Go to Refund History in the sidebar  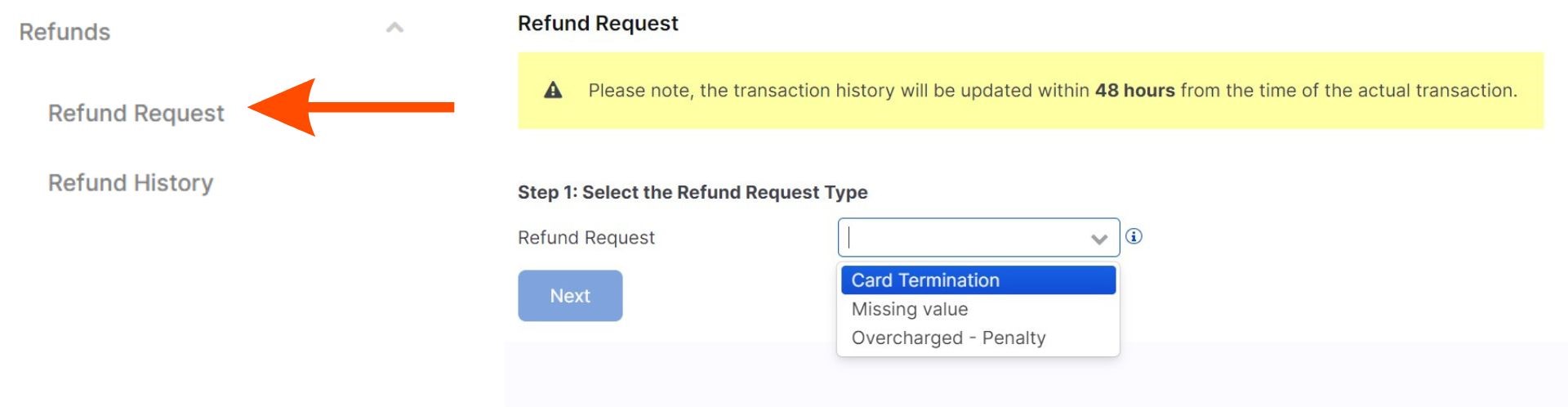tap(131, 182)
